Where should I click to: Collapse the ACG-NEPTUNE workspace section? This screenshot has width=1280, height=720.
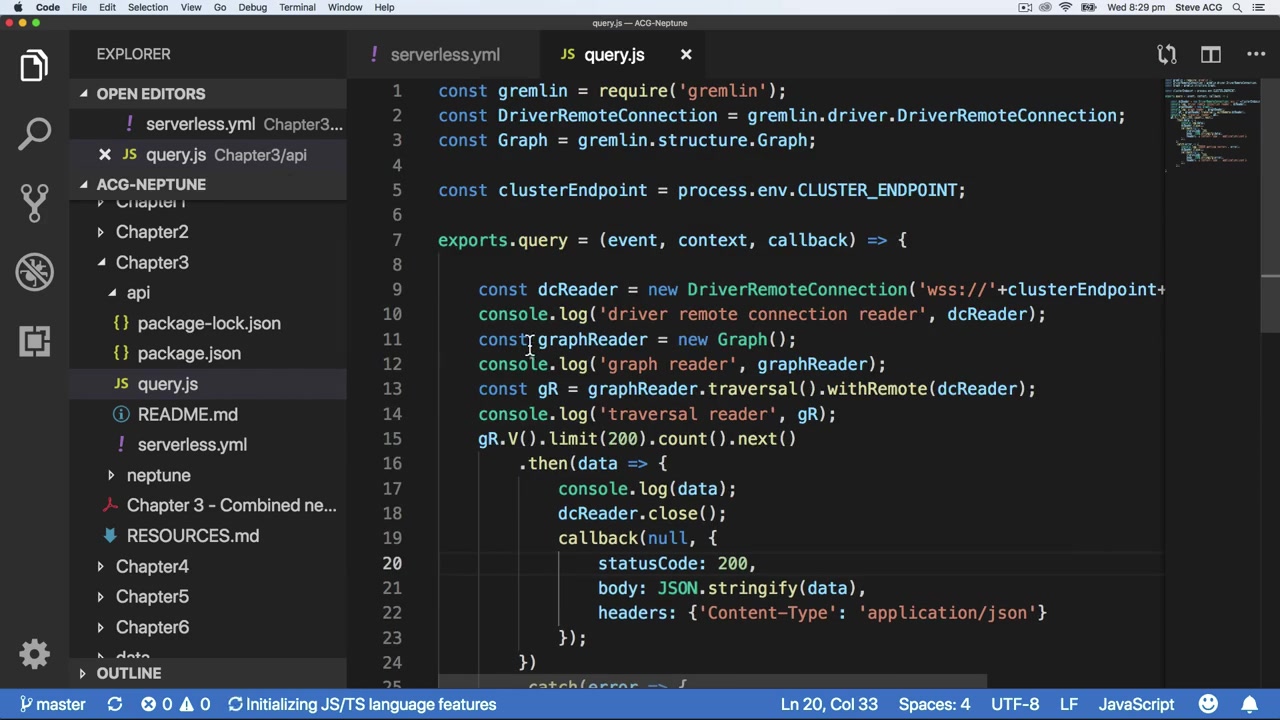[84, 185]
